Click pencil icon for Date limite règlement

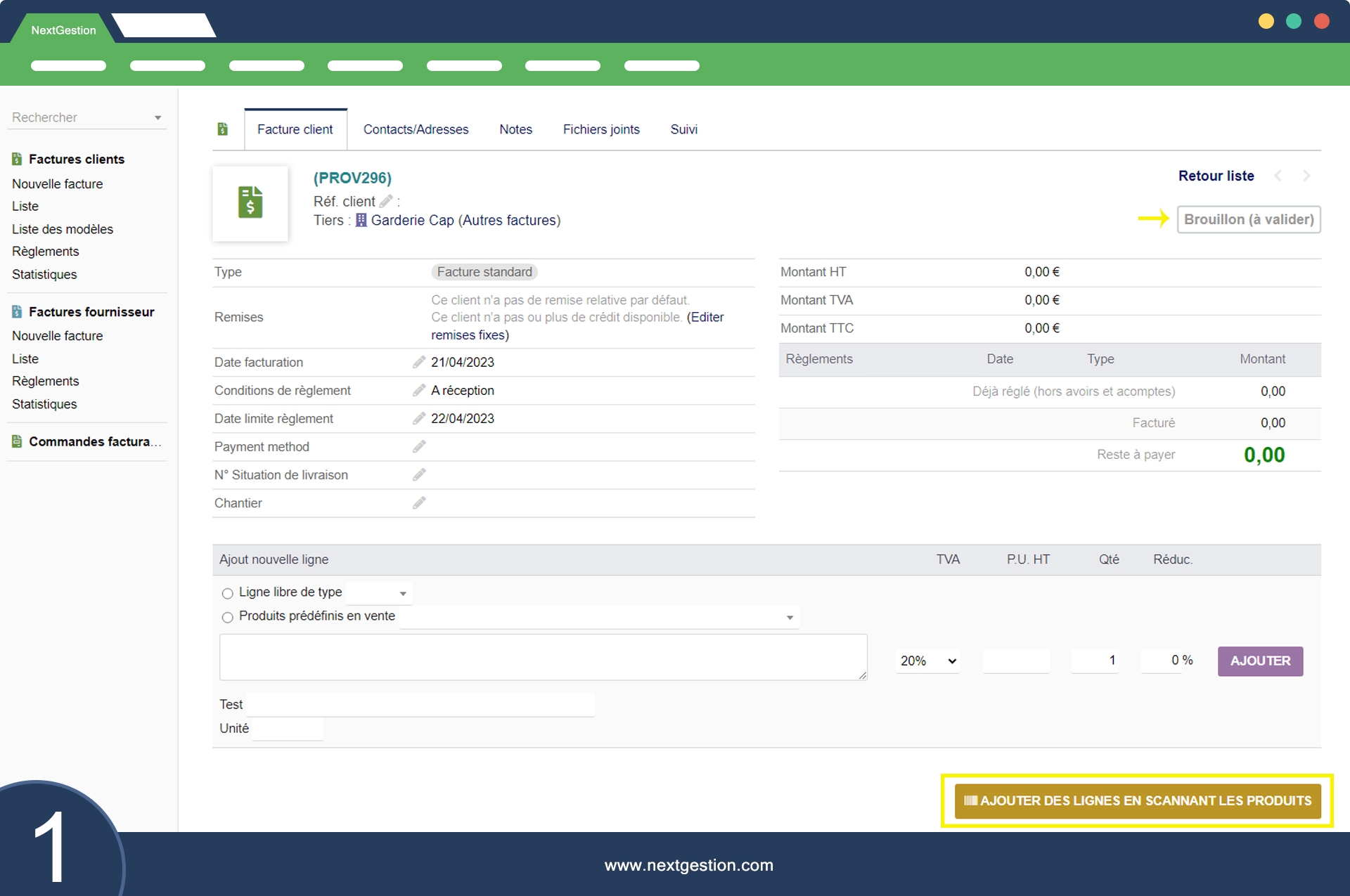pos(419,418)
